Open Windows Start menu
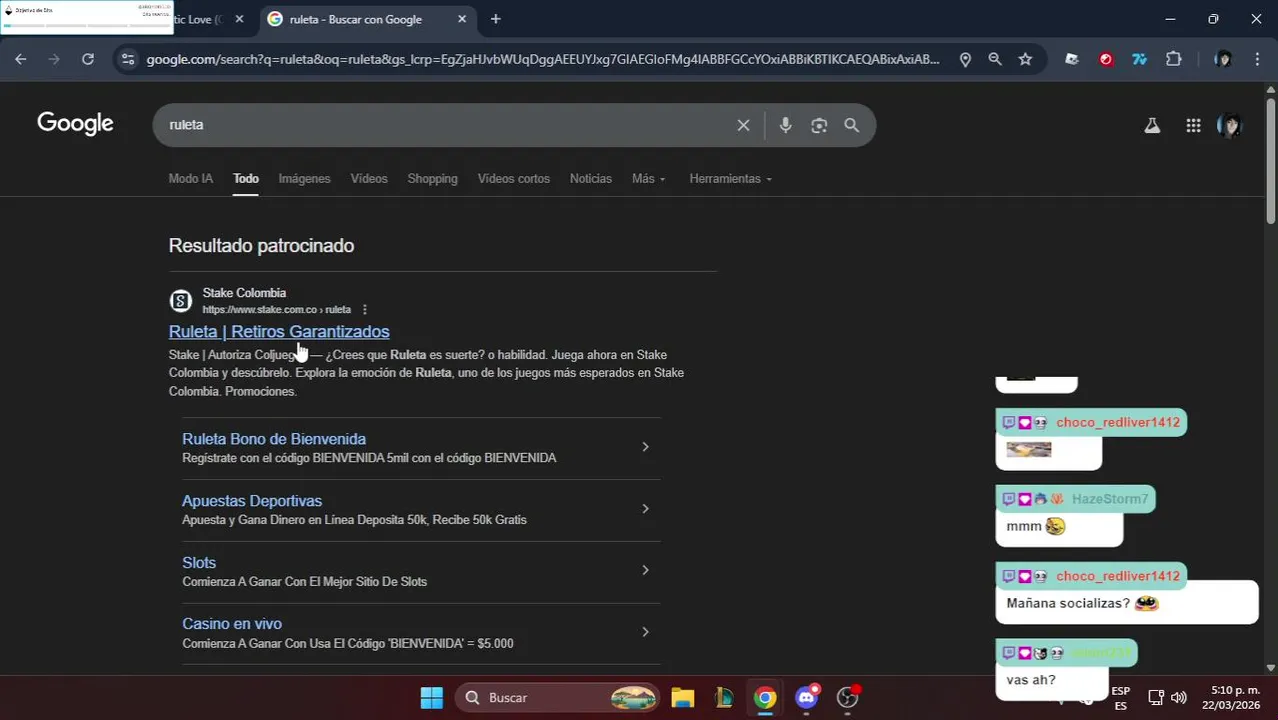Viewport: 1278px width, 720px height. click(x=431, y=697)
